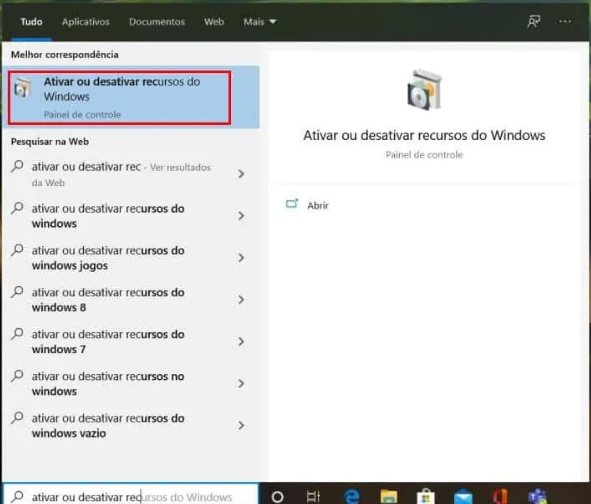The width and height of the screenshot is (591, 504).
Task: Open the feedback icon in search header
Action: pyautogui.click(x=533, y=21)
